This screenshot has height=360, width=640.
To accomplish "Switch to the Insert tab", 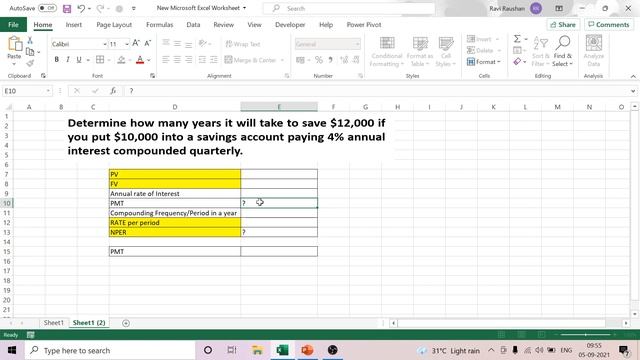I will pyautogui.click(x=73, y=24).
